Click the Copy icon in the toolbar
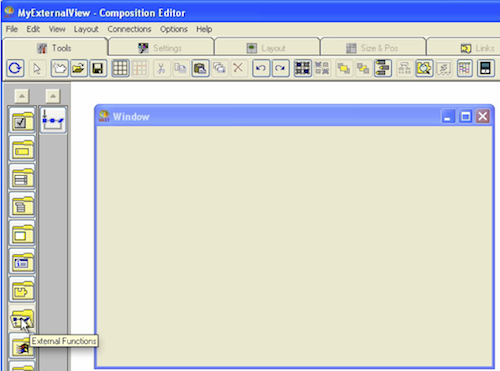500x371 pixels. tap(180, 68)
